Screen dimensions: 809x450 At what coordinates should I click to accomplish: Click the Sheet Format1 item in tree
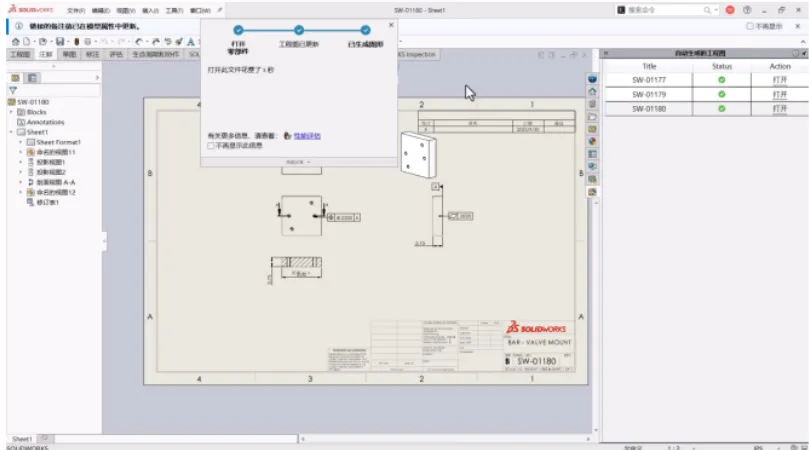click(x=58, y=142)
